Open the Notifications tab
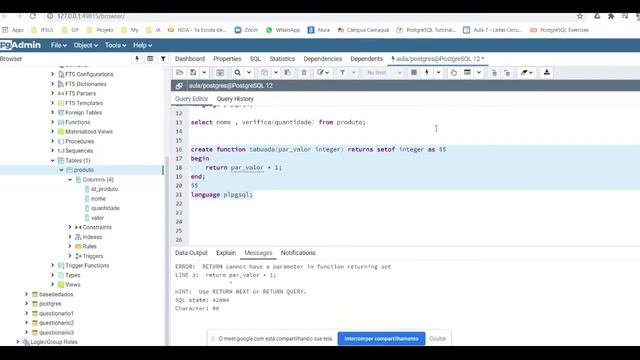The width and height of the screenshot is (640, 360). pos(298,253)
